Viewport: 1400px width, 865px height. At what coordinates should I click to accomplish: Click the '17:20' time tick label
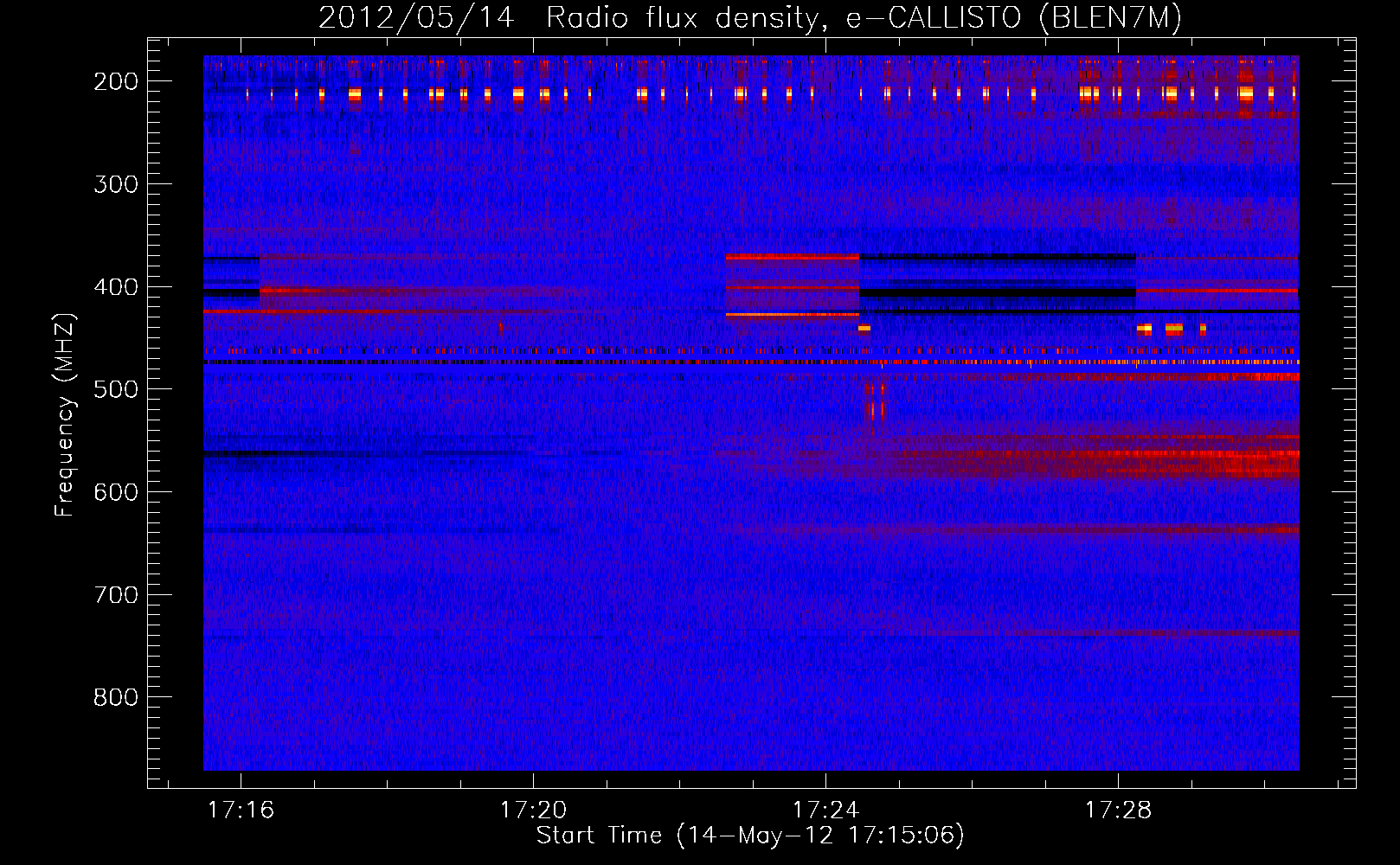tap(534, 810)
